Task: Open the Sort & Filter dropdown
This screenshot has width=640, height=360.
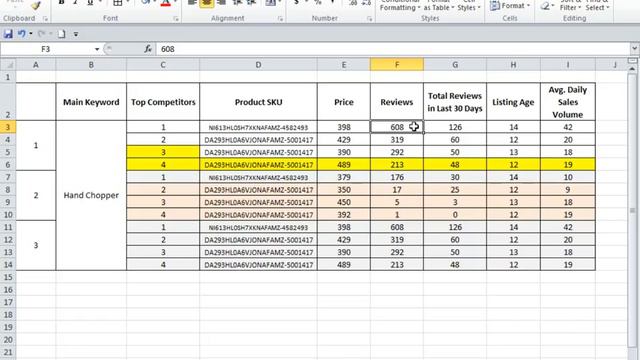Action: [x=570, y=5]
